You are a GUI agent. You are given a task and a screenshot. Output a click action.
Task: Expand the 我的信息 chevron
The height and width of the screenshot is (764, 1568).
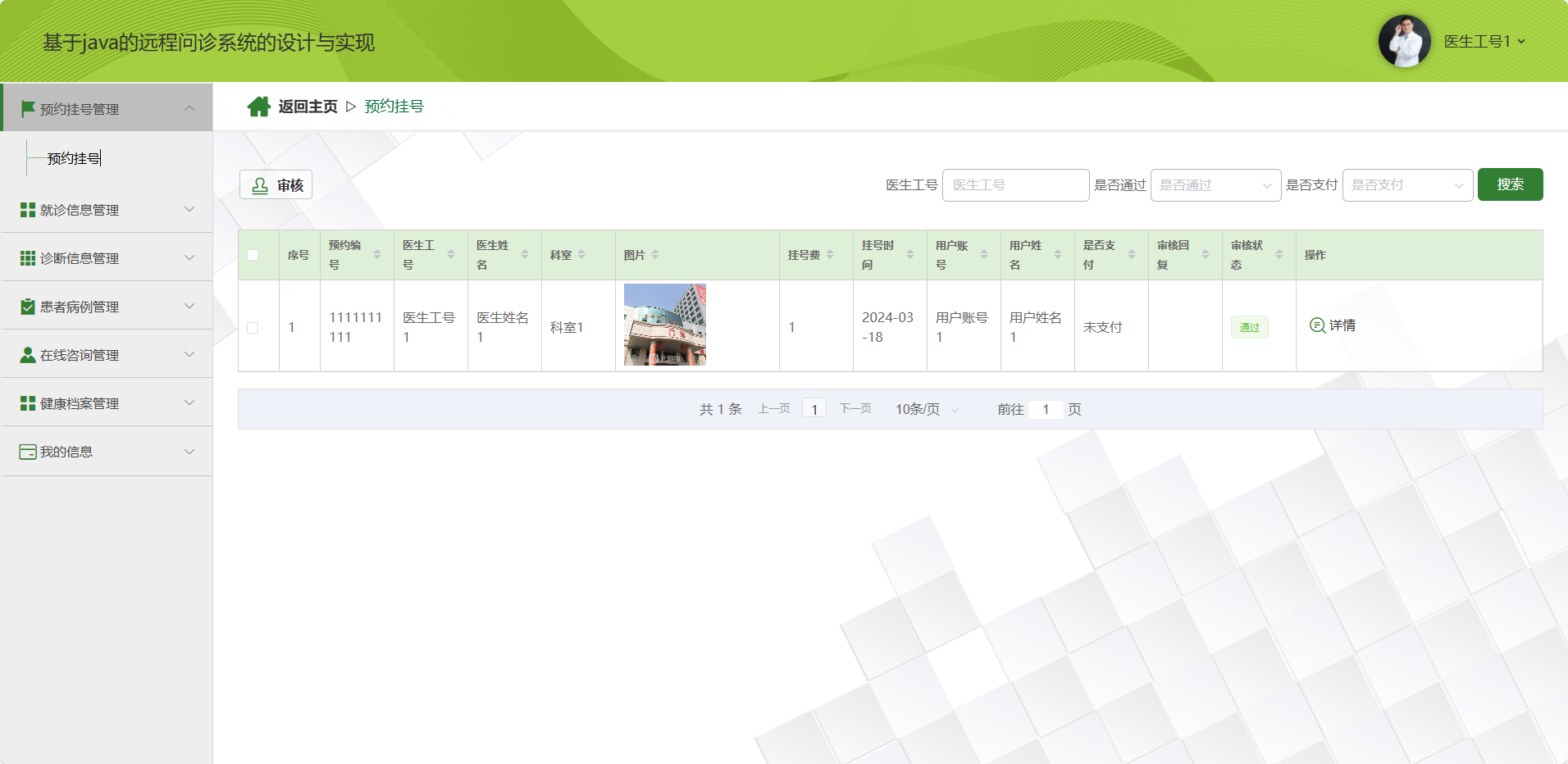tap(189, 452)
